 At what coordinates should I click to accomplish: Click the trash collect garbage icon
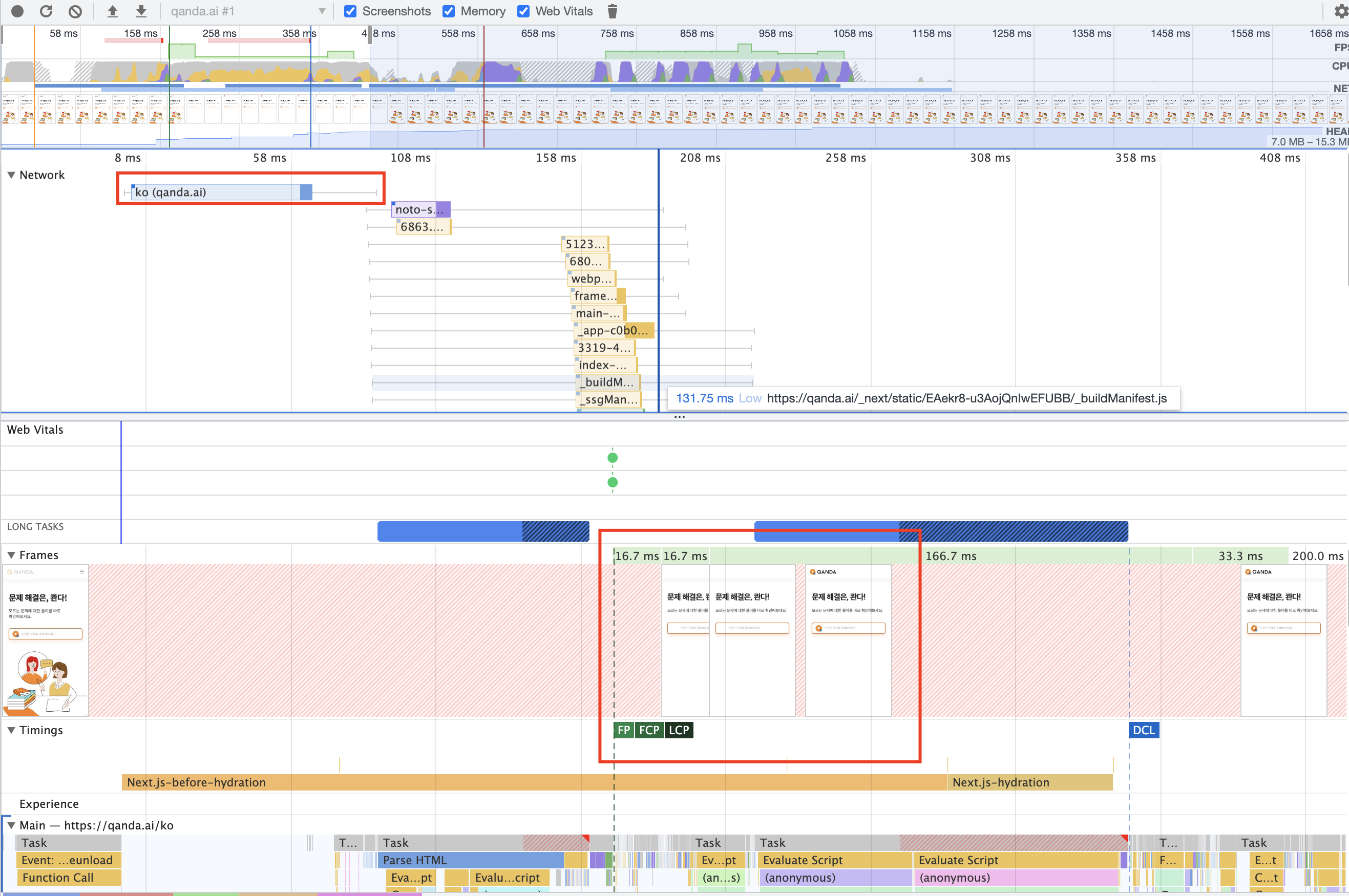click(612, 11)
